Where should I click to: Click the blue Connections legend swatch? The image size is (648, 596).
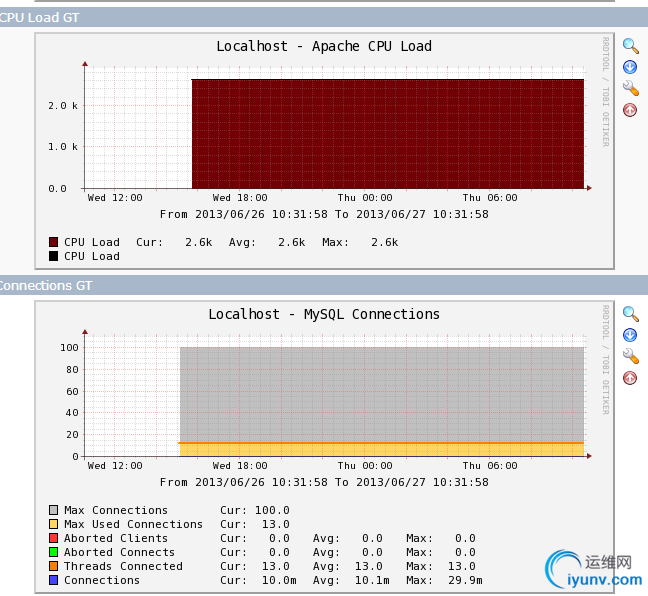(53, 580)
